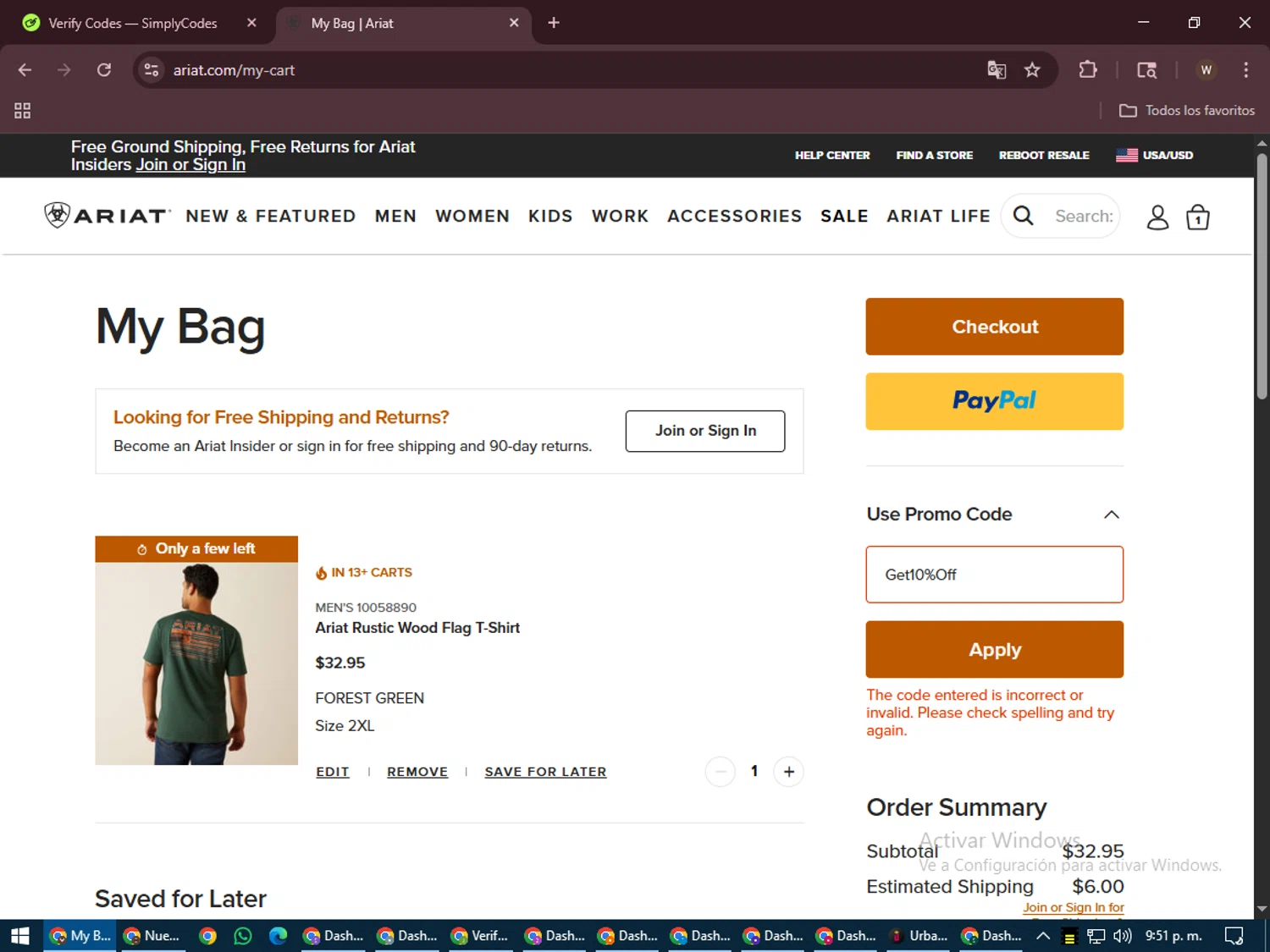The width and height of the screenshot is (1270, 952).
Task: Open the site information icon in address bar
Action: click(x=152, y=70)
